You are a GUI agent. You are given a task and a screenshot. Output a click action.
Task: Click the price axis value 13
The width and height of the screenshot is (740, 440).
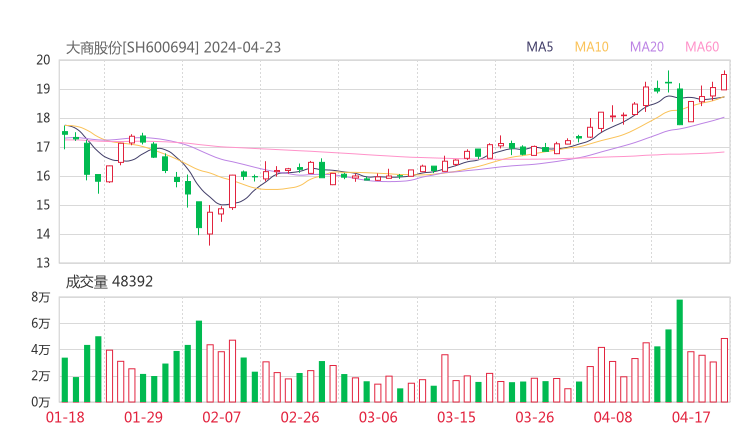coord(43,263)
